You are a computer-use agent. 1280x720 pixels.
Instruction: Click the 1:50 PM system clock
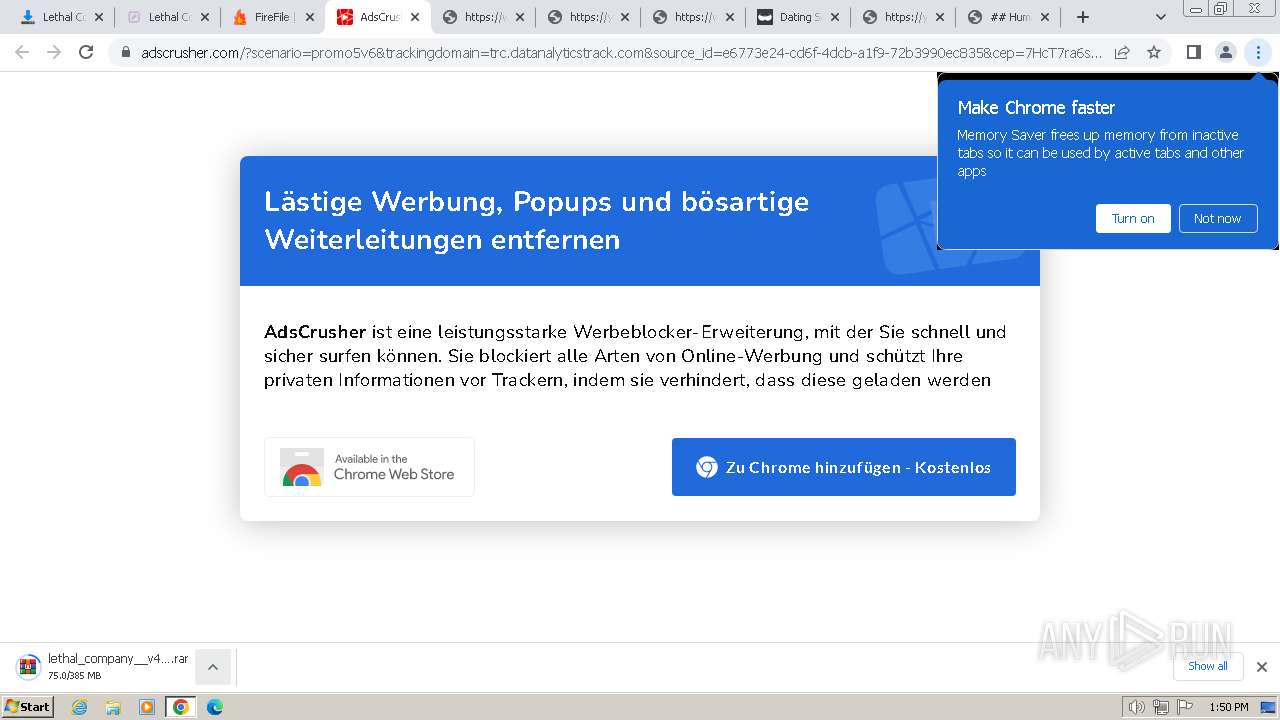point(1229,707)
